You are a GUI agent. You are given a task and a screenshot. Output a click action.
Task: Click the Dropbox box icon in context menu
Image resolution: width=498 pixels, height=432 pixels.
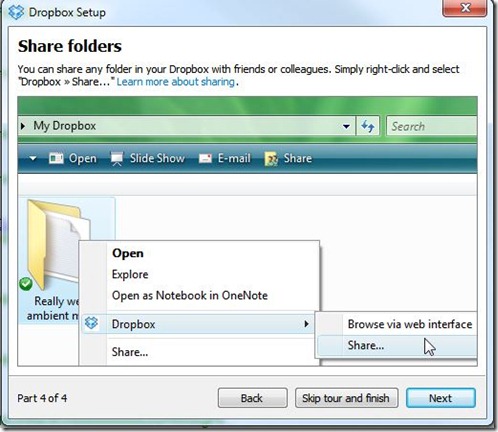click(91, 323)
